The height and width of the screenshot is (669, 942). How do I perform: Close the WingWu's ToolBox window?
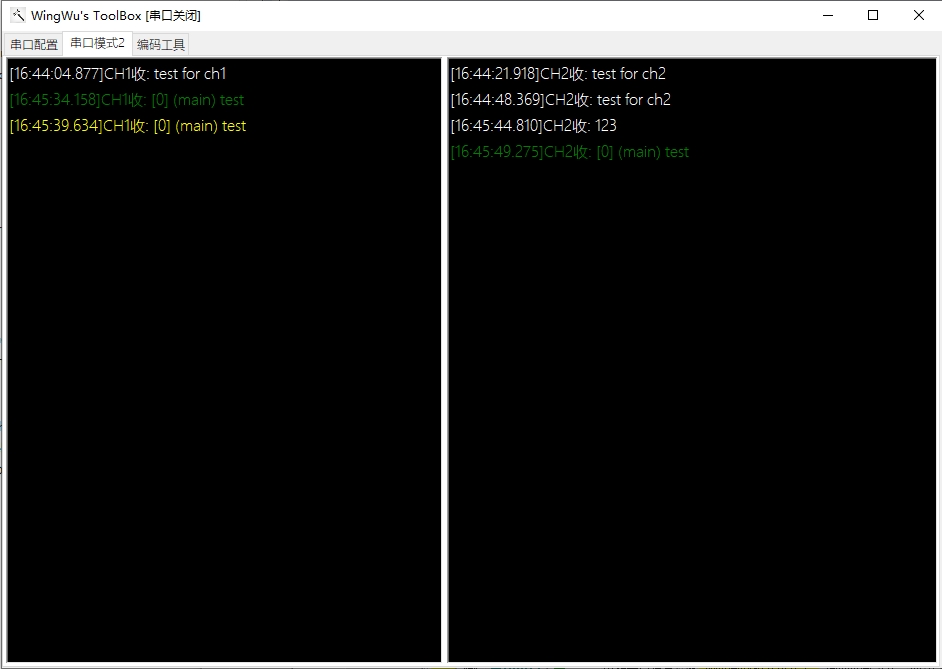[x=918, y=15]
